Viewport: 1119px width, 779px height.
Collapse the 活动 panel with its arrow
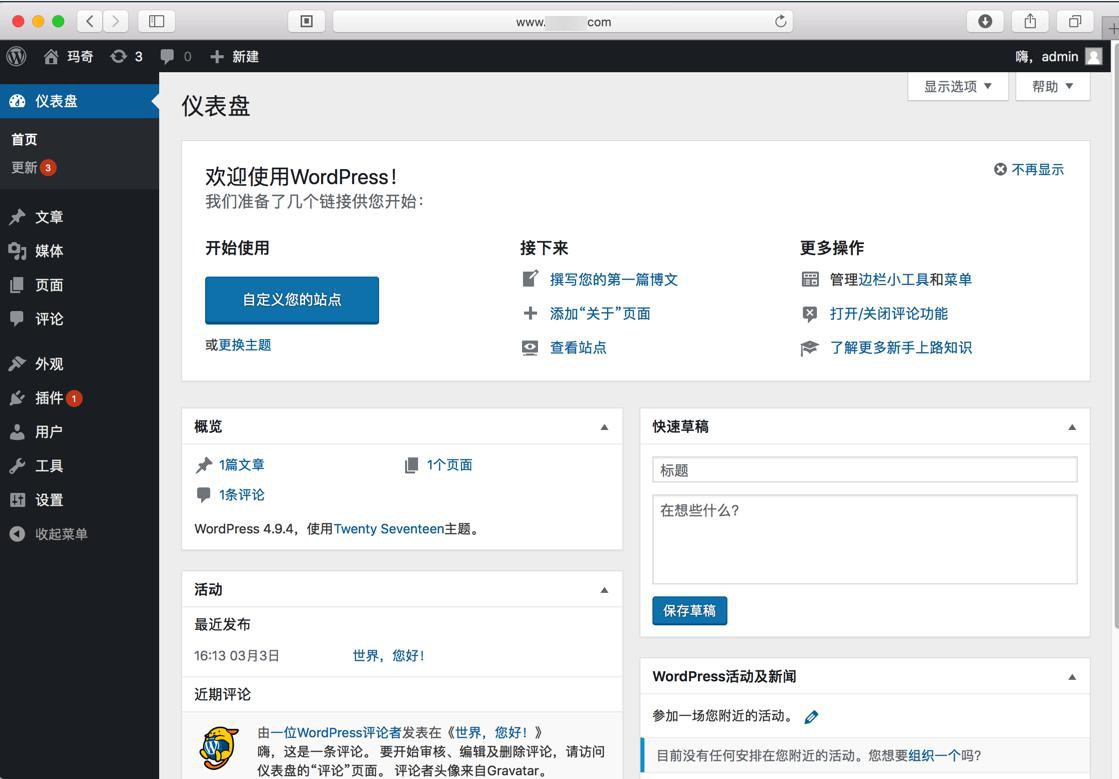pos(604,590)
